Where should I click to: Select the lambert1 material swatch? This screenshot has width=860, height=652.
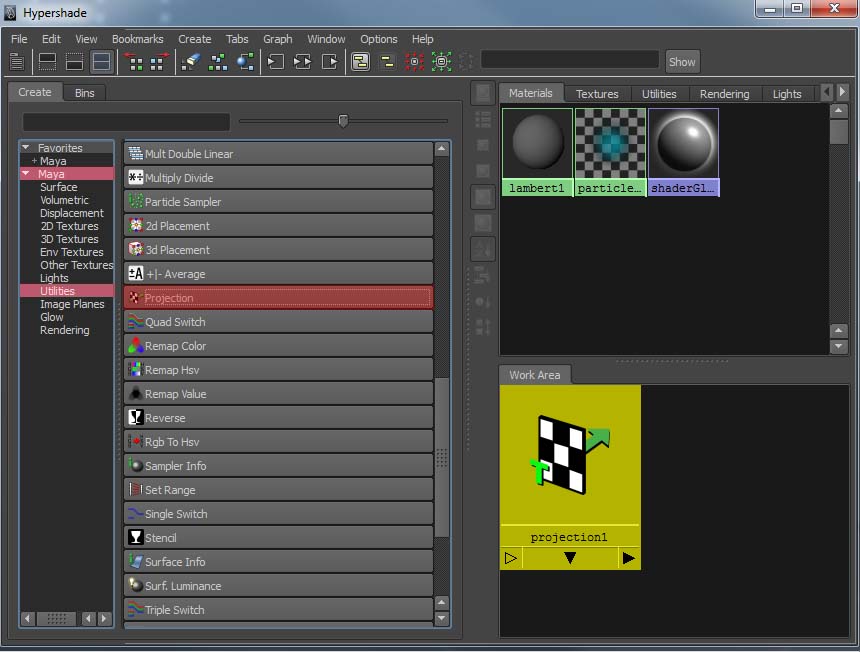tap(538, 152)
